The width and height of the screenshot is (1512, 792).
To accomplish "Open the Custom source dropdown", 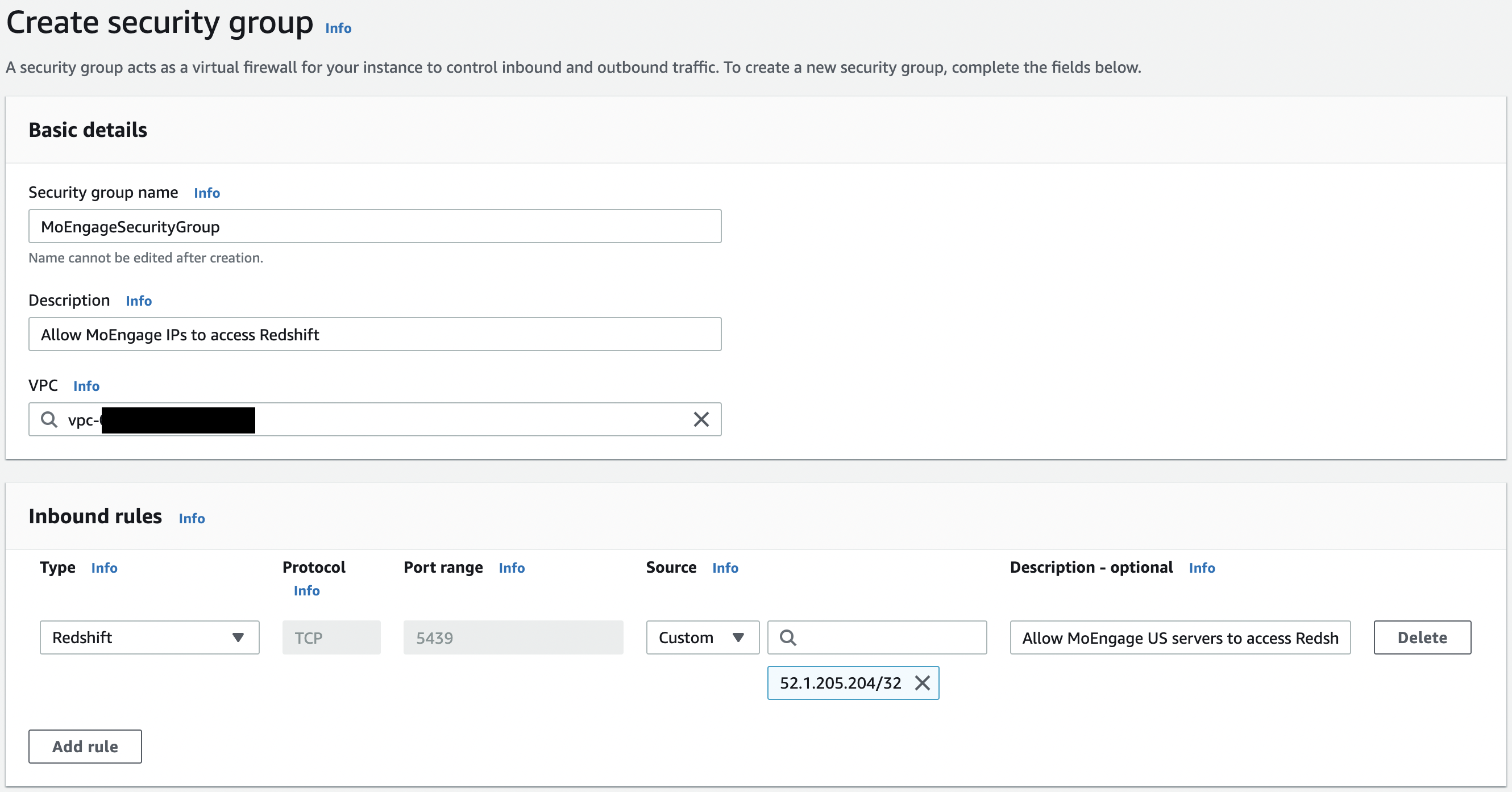I will [x=703, y=637].
